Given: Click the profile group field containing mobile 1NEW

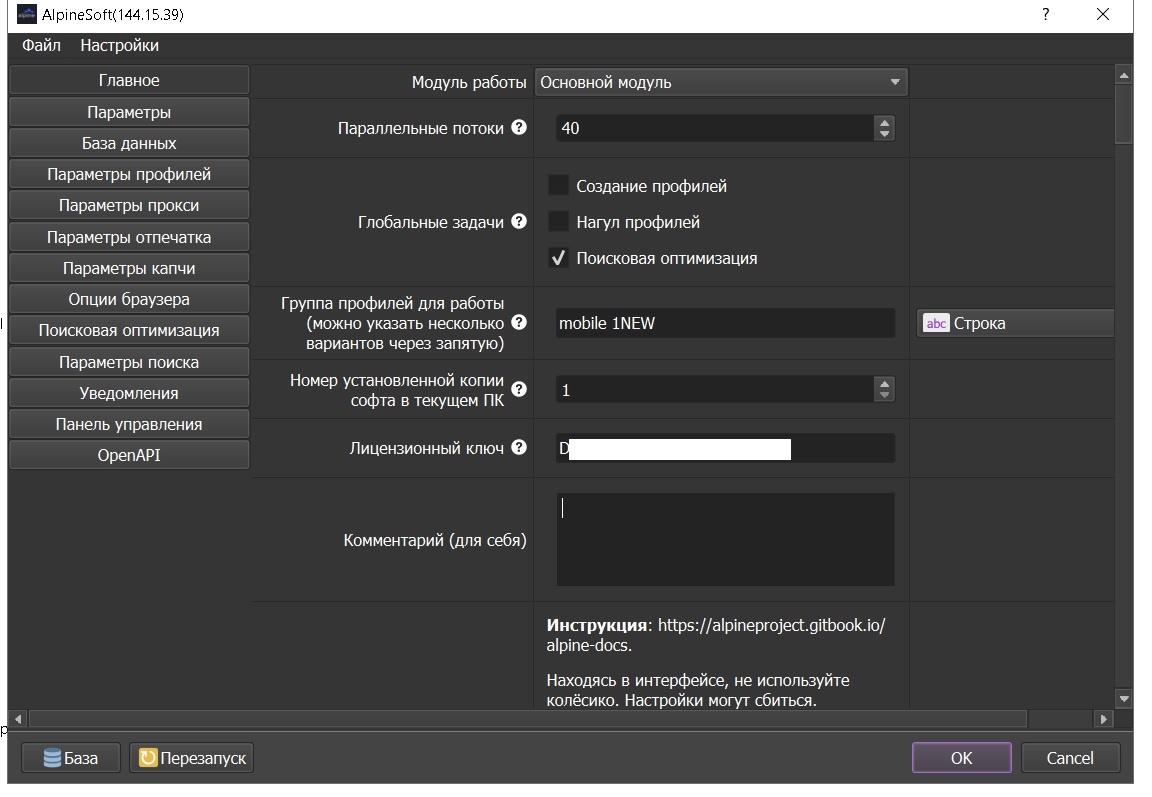Looking at the screenshot, I should (x=726, y=323).
